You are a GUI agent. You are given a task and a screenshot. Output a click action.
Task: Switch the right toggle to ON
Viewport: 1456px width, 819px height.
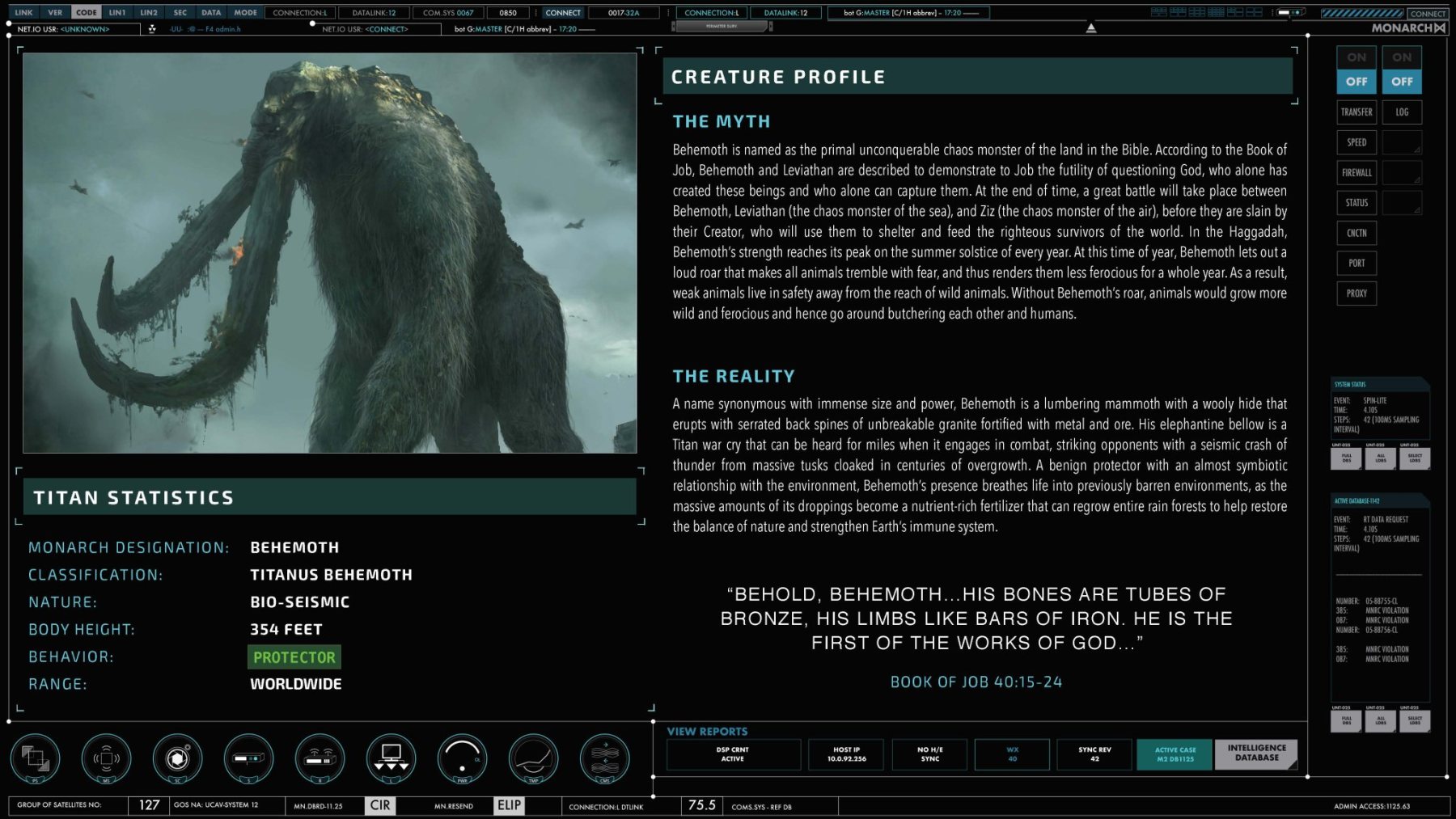(x=1402, y=57)
